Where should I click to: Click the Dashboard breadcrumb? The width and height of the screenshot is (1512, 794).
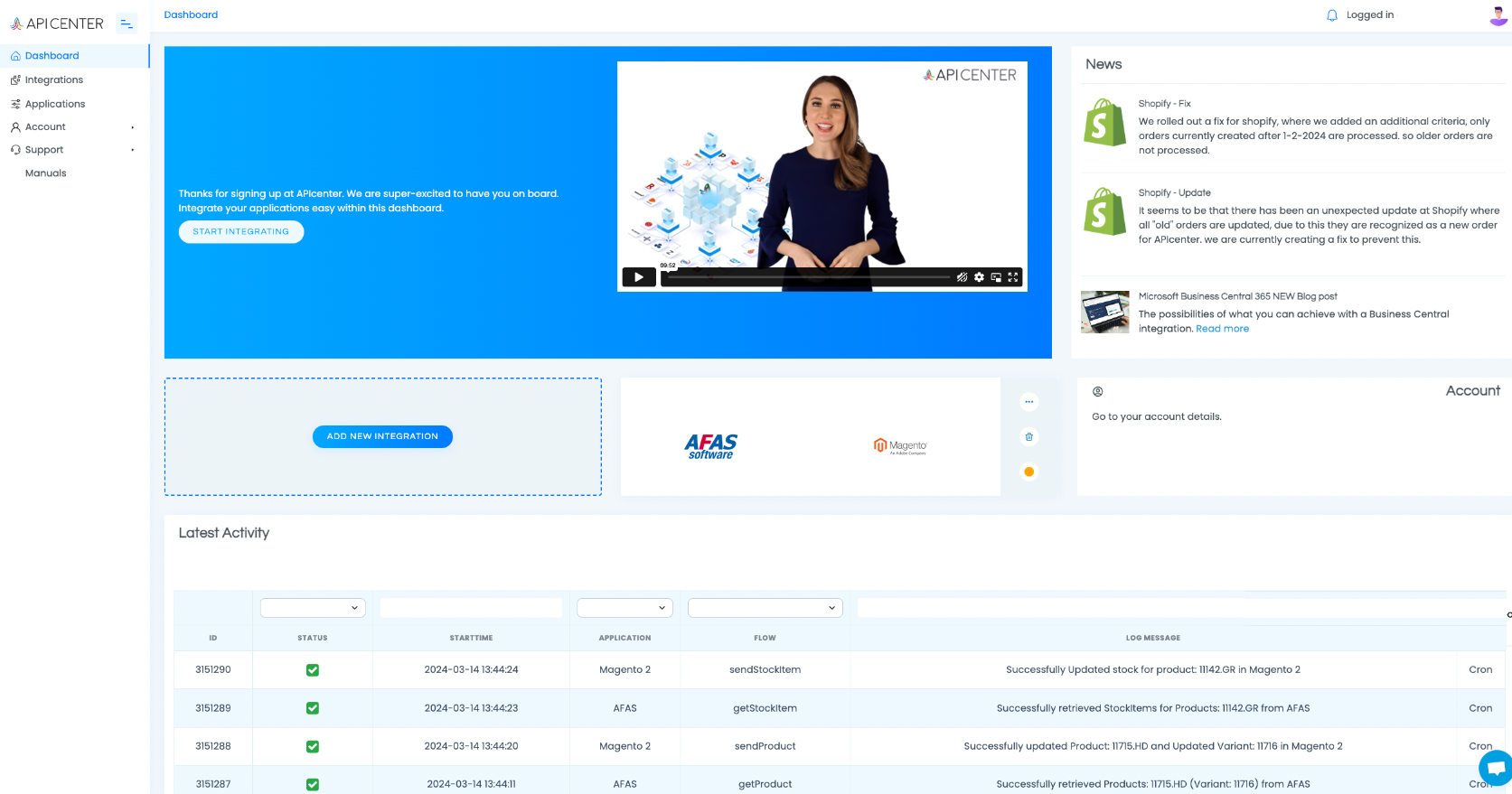tap(191, 14)
